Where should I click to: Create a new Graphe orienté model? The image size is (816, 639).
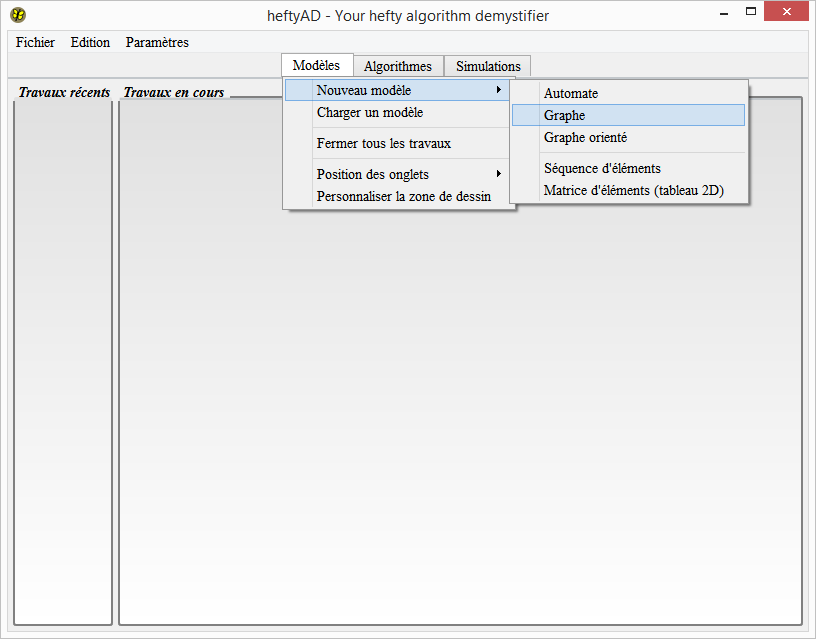pos(629,137)
